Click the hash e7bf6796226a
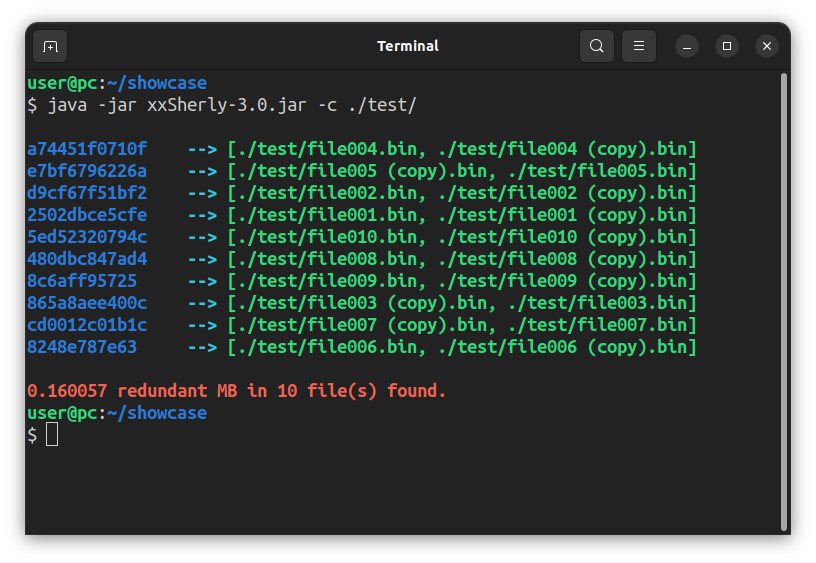Screen dimensions: 816x563 (x=87, y=171)
